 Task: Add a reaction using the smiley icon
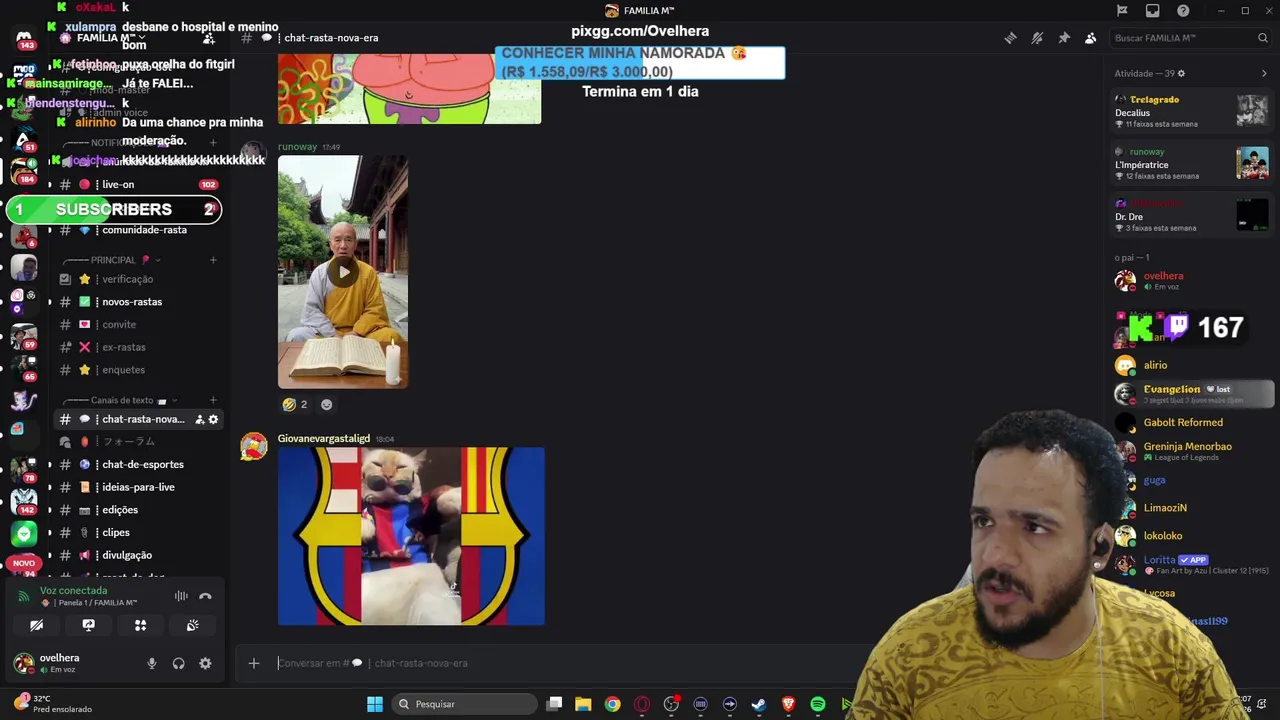[326, 404]
